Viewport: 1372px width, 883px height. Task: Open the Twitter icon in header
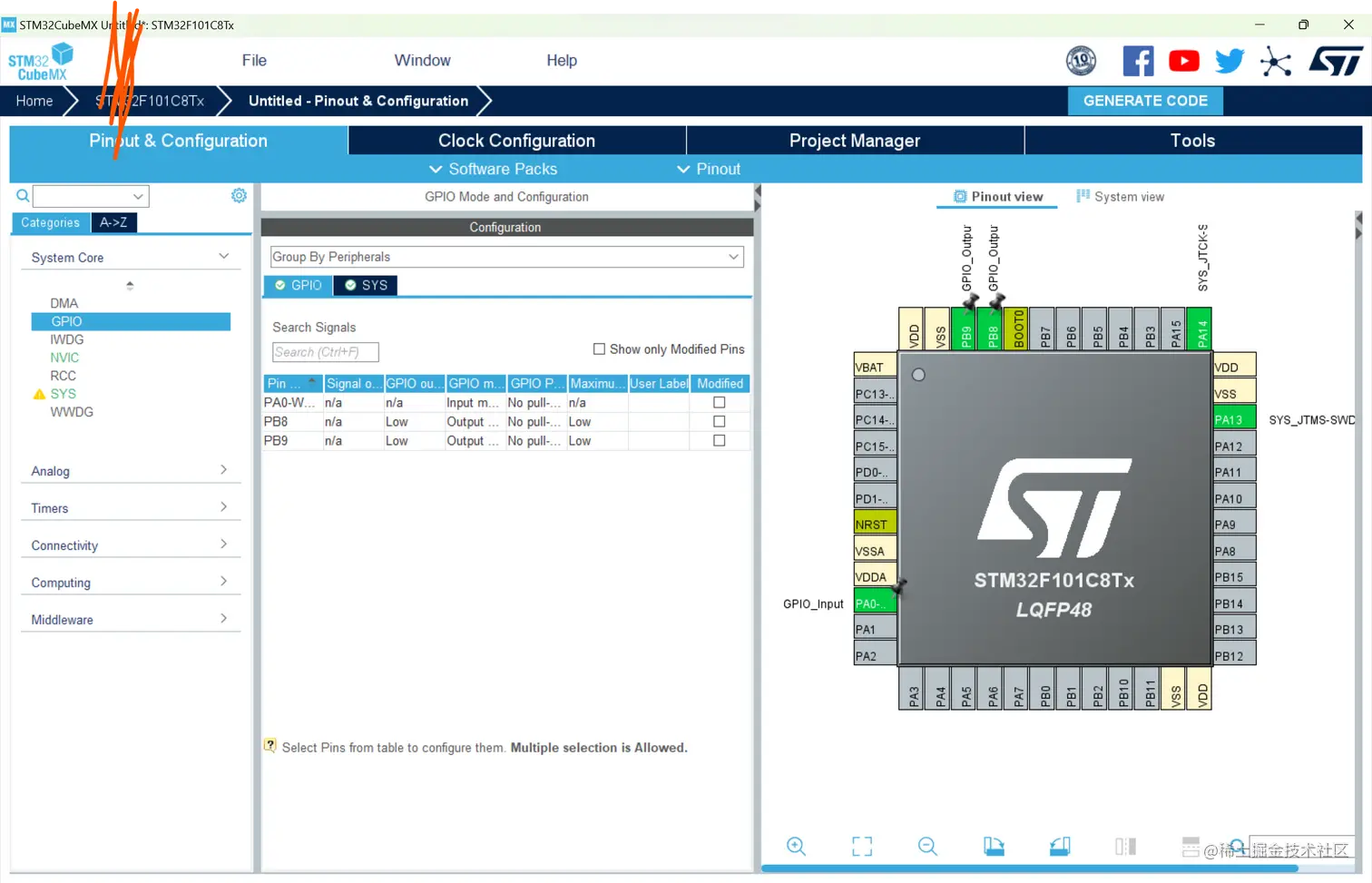pos(1230,61)
